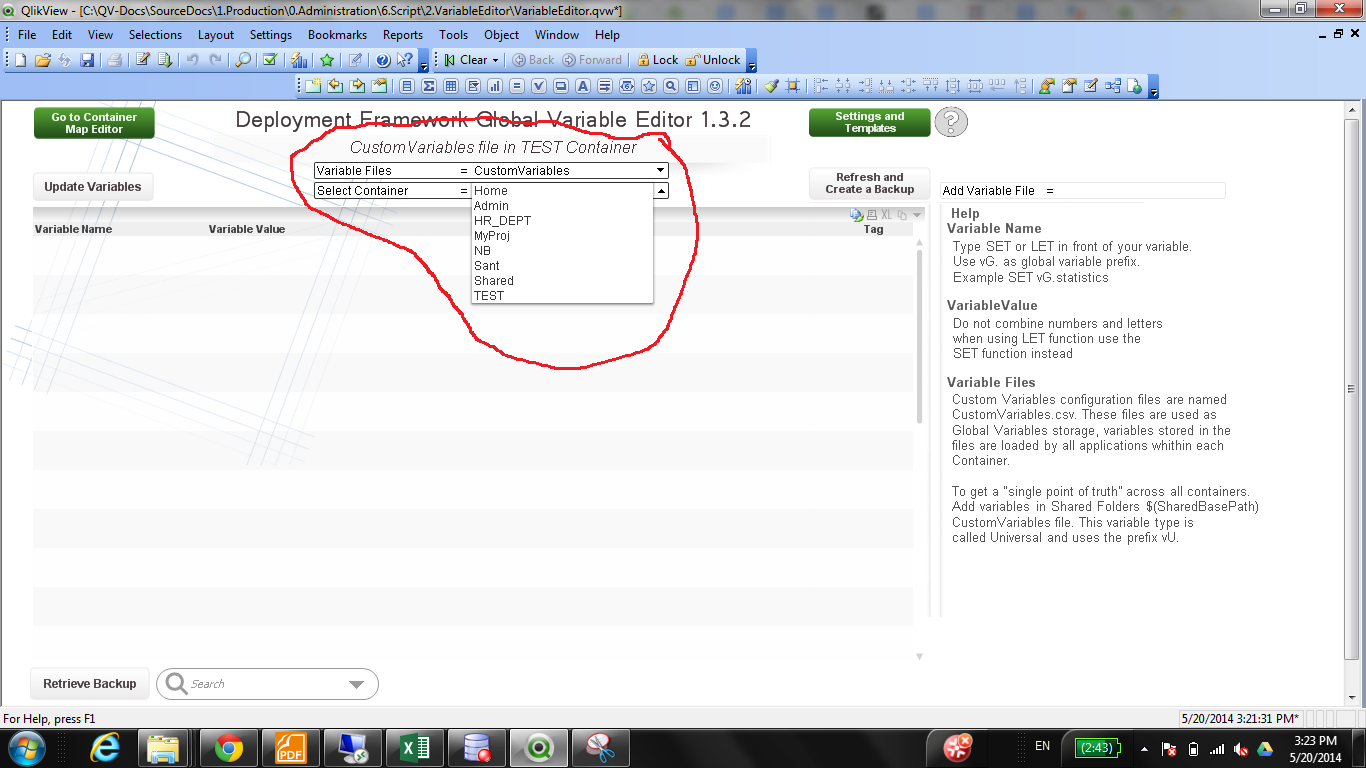This screenshot has height=768, width=1366.
Task: Click the New document icon
Action: 20,60
